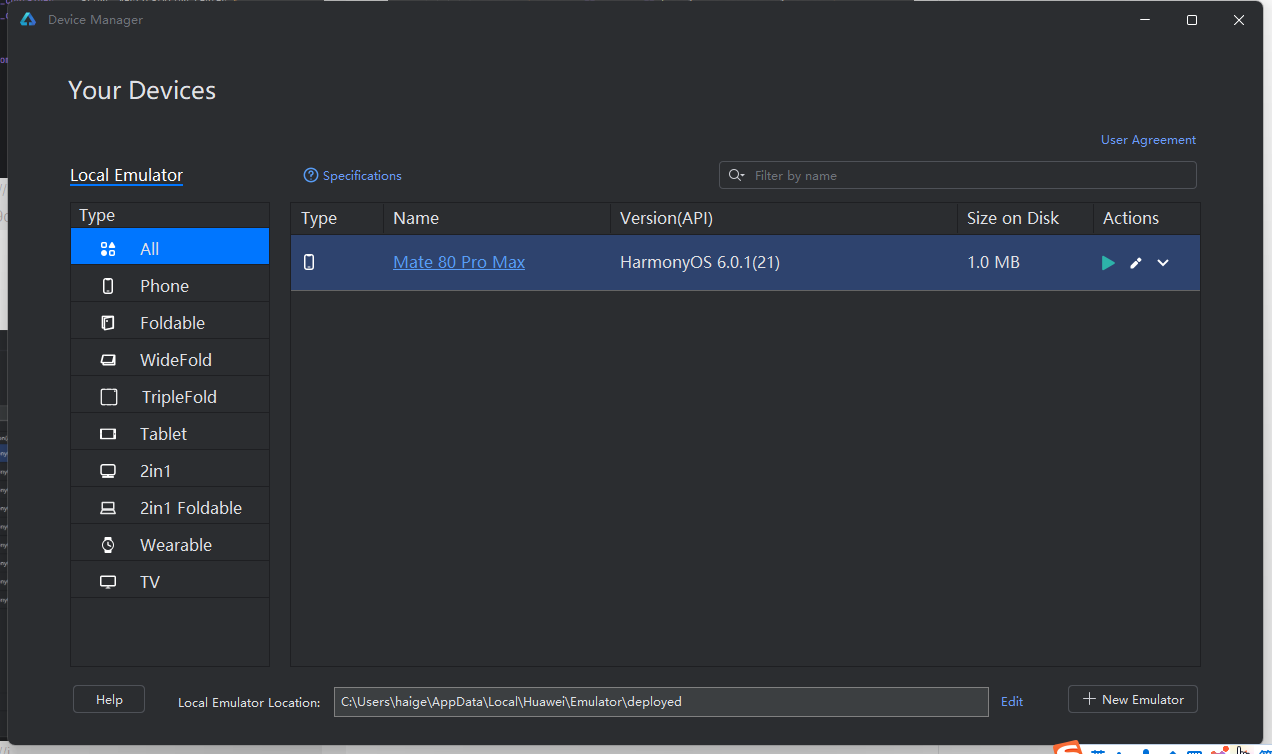This screenshot has height=754, width=1272.
Task: Click the HarmonyOS 6.0.1(21) version cell
Action: pos(700,262)
